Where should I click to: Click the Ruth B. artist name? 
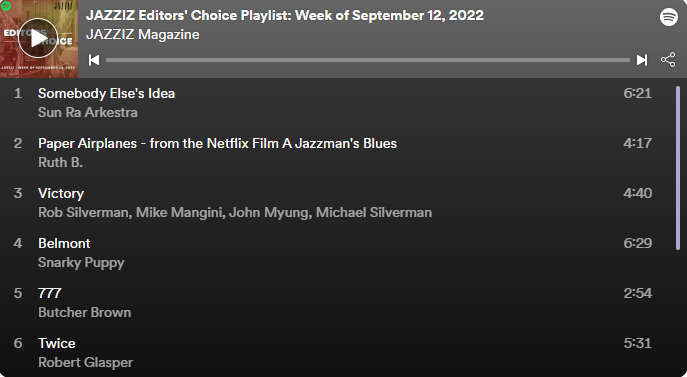60,163
